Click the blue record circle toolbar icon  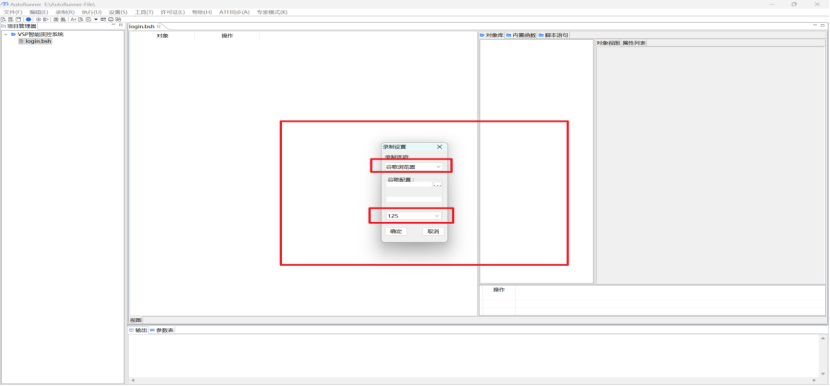pyautogui.click(x=28, y=19)
